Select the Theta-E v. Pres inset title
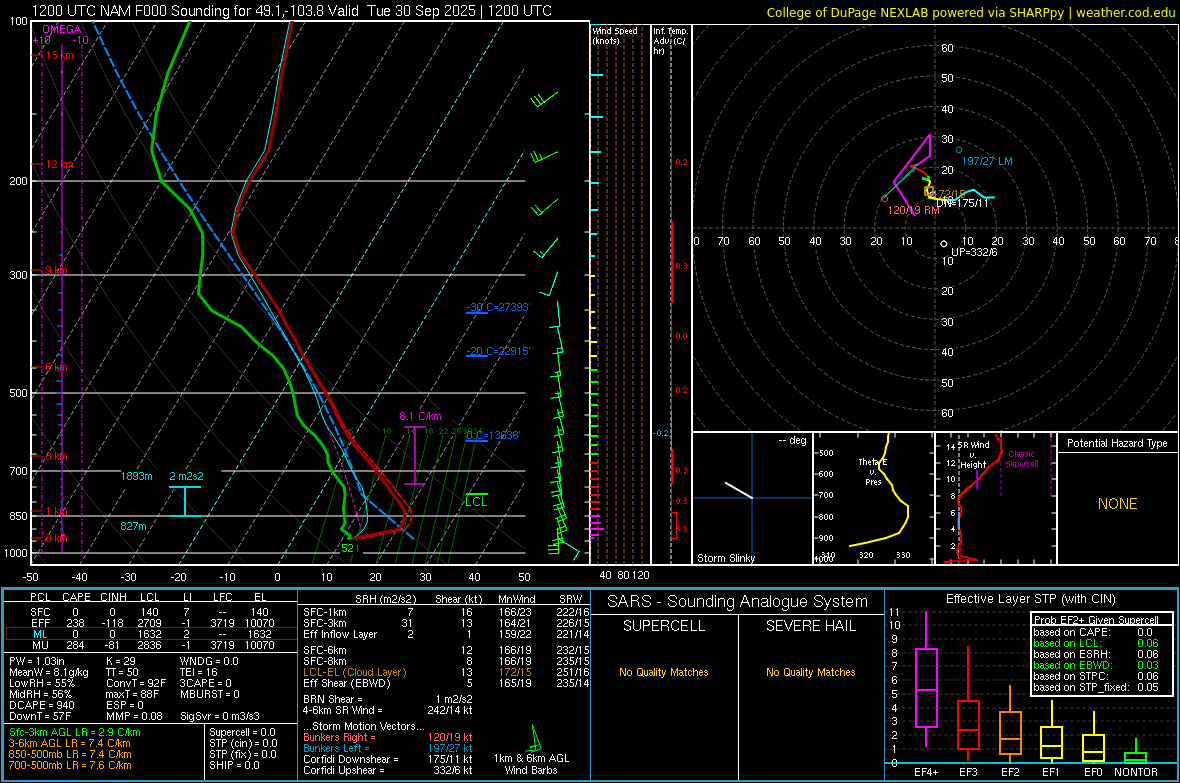This screenshot has width=1180, height=783. (x=873, y=472)
